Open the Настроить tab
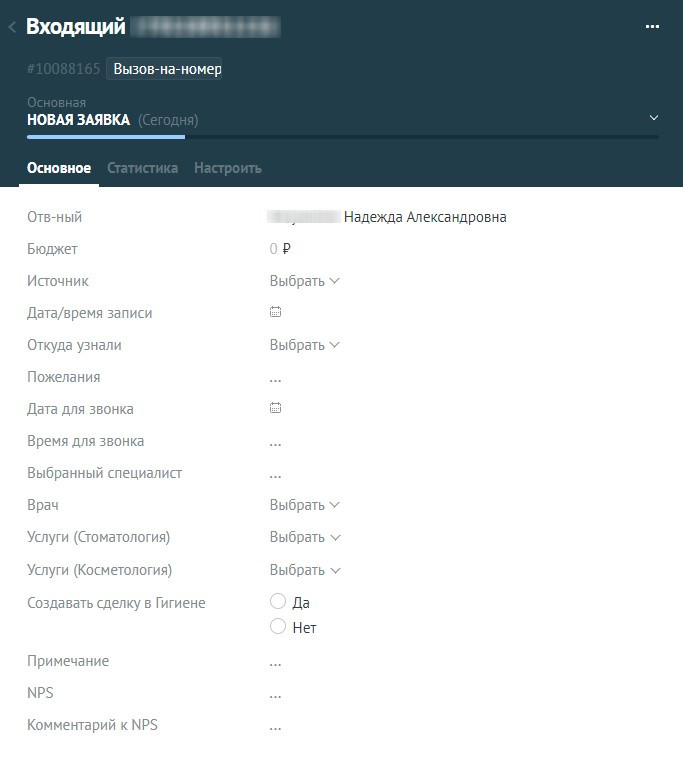This screenshot has width=683, height=762. pos(228,168)
